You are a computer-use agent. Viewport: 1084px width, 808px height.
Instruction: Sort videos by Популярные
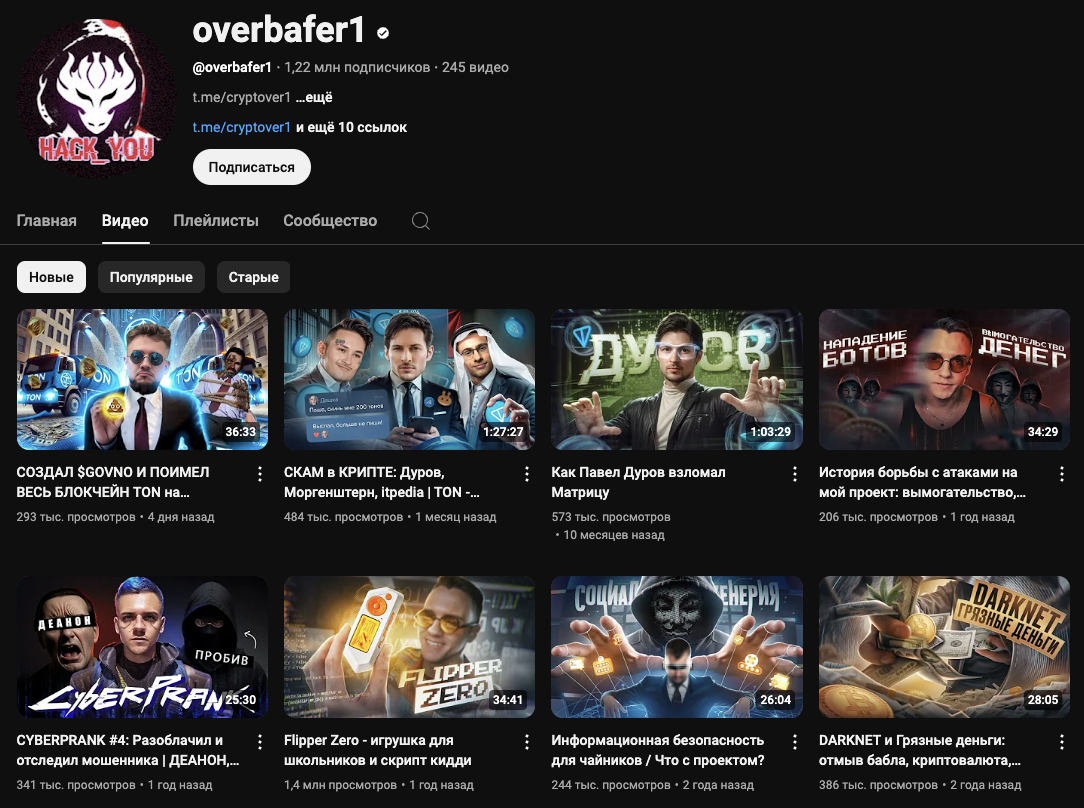pyautogui.click(x=151, y=277)
